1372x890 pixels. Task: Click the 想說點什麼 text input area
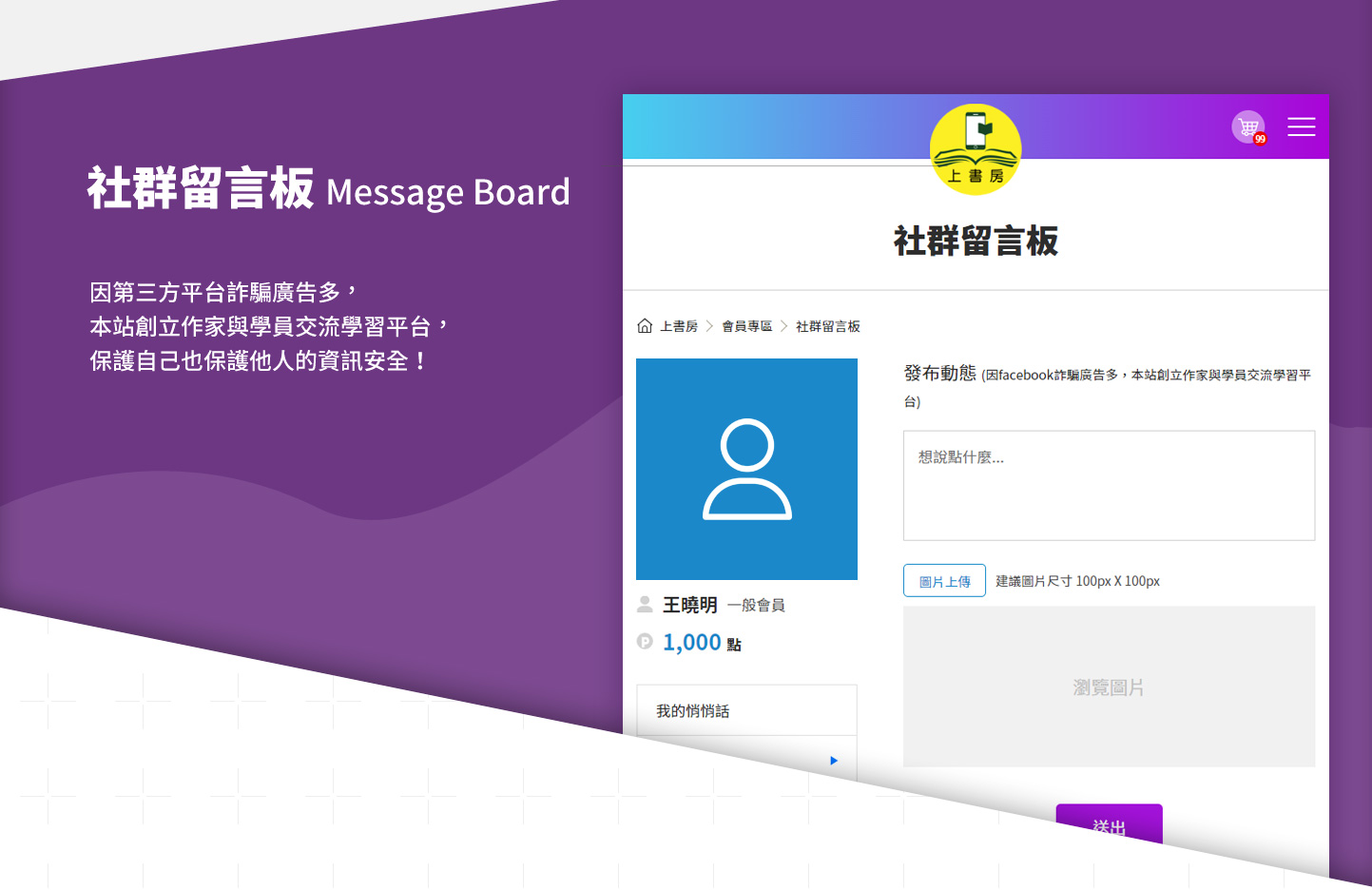1109,485
